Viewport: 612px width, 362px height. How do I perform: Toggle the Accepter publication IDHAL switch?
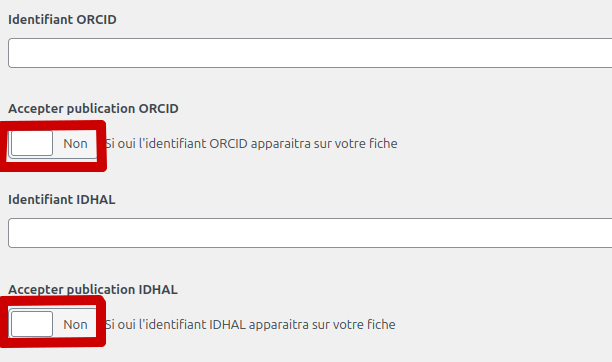click(52, 324)
